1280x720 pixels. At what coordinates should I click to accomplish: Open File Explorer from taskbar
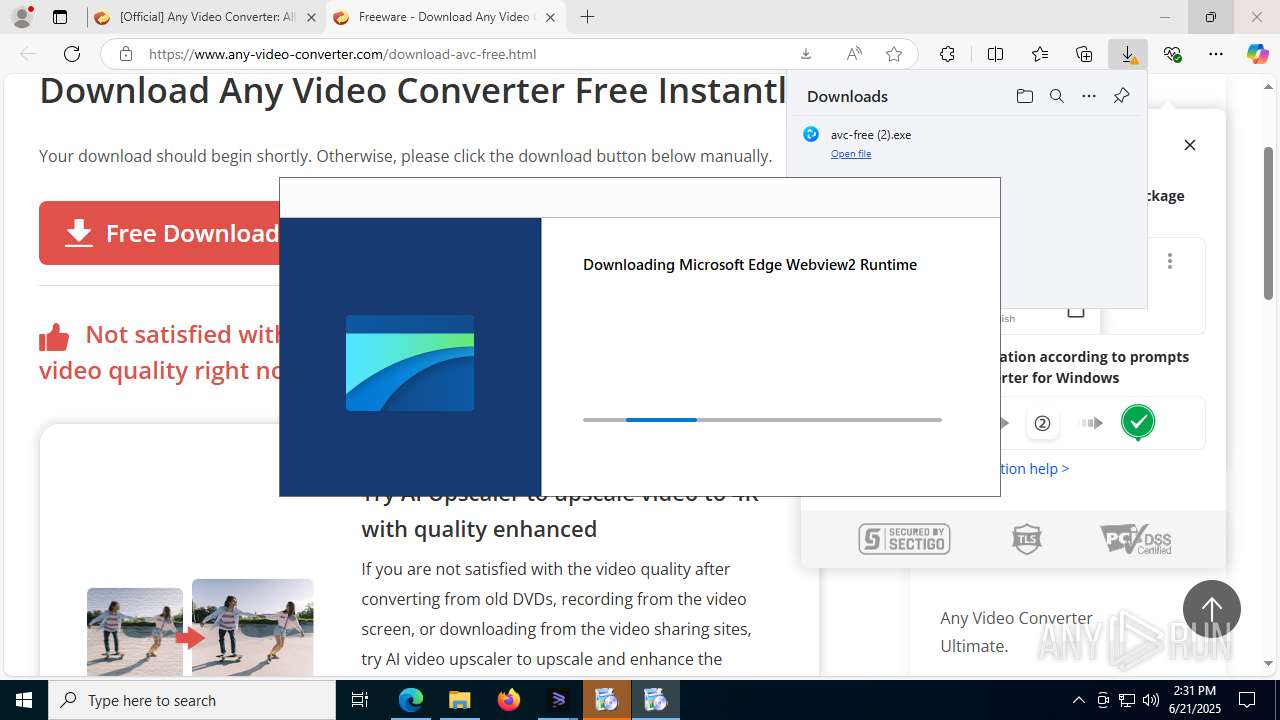click(459, 700)
